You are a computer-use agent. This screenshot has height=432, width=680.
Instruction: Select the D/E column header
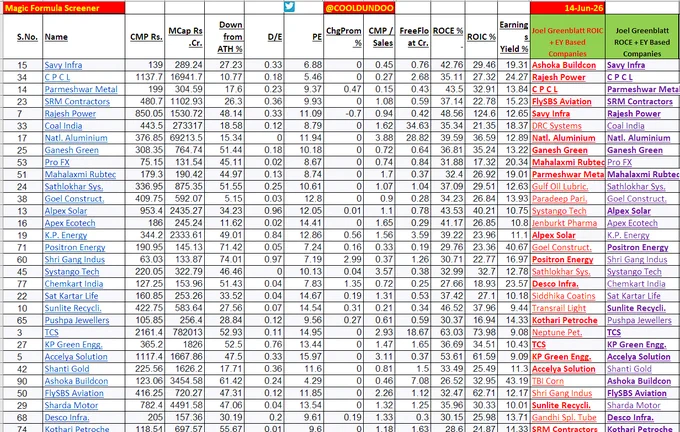point(265,37)
